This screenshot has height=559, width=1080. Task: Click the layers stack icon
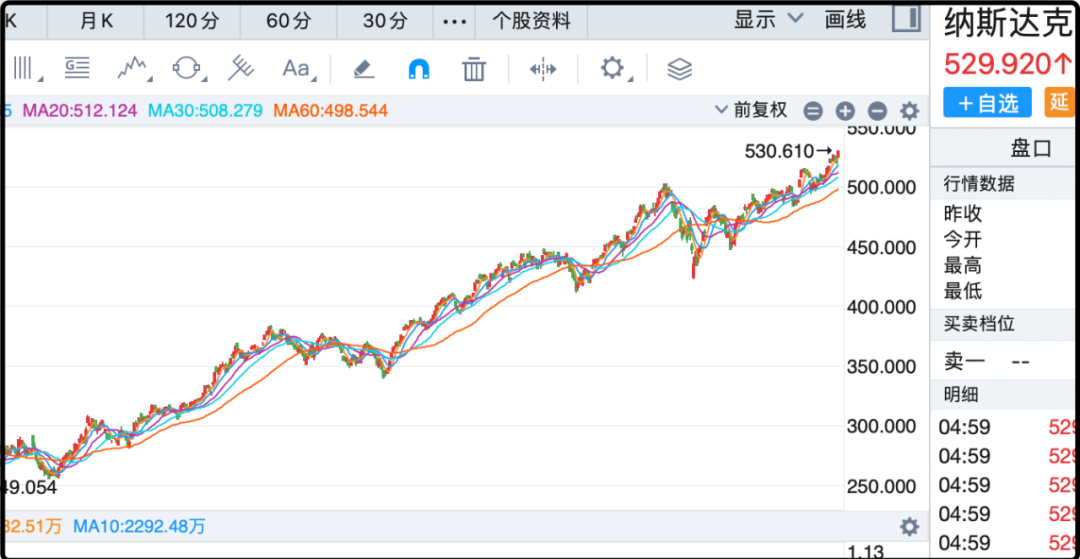pos(679,69)
